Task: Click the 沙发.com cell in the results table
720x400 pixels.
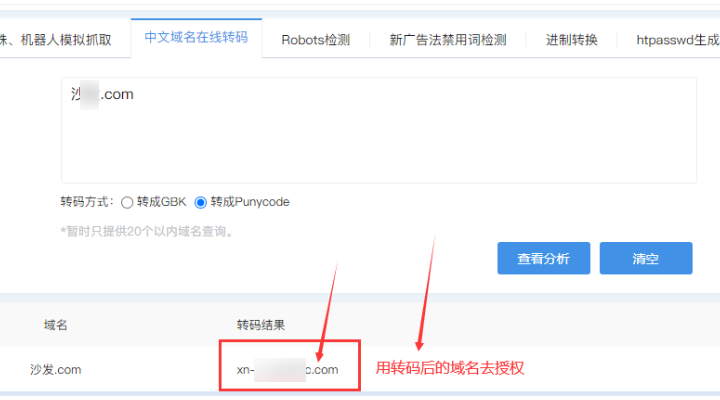Action: [x=55, y=369]
